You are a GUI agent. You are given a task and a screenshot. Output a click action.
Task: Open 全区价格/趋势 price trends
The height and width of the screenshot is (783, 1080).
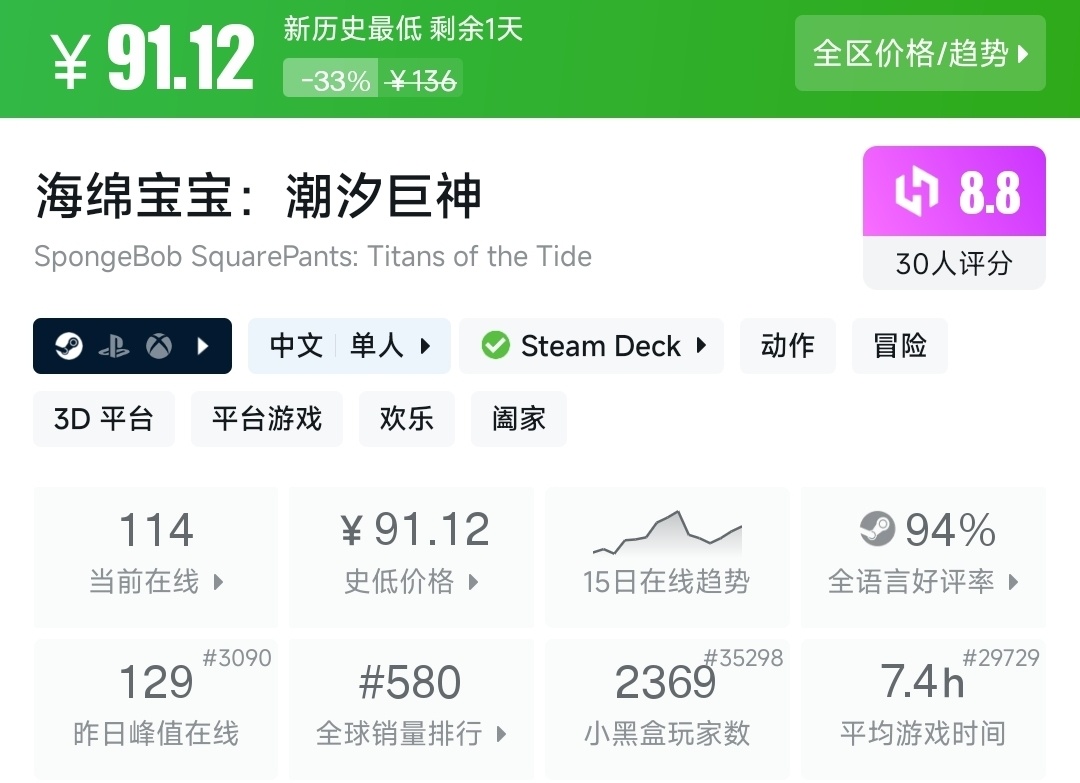point(920,53)
